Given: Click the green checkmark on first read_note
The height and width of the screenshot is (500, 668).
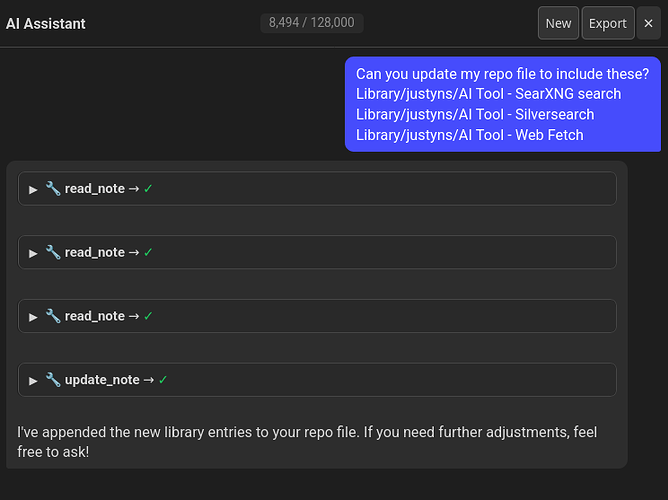Looking at the screenshot, I should pos(148,188).
